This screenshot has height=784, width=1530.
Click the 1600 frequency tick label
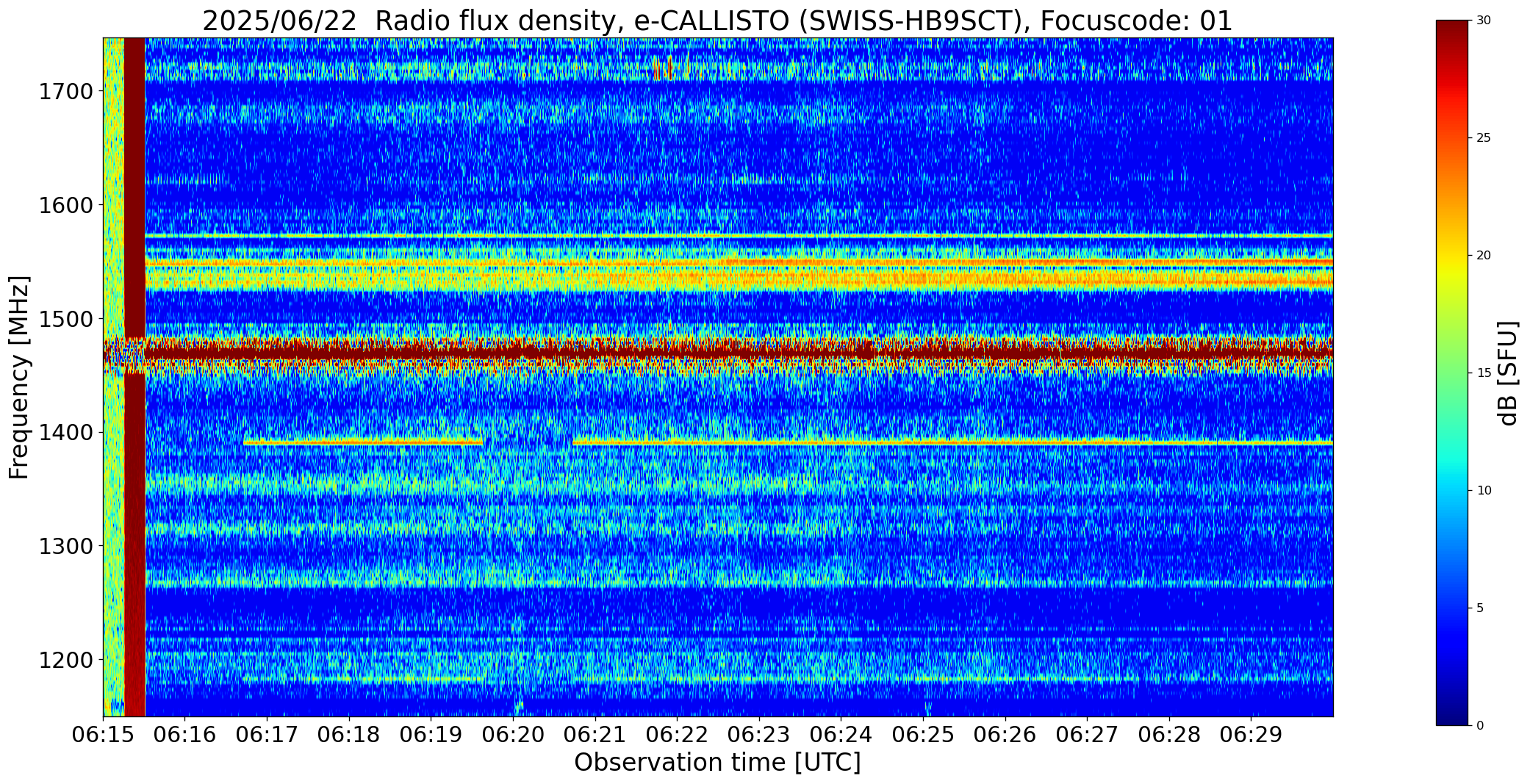click(x=65, y=205)
